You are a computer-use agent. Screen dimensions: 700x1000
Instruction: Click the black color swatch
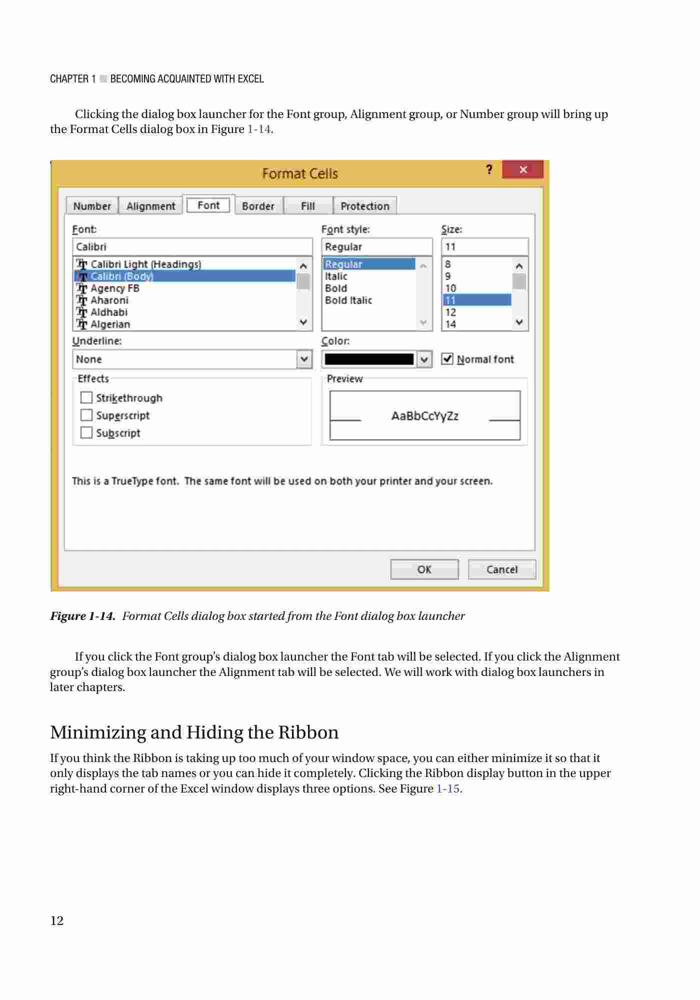pos(369,360)
